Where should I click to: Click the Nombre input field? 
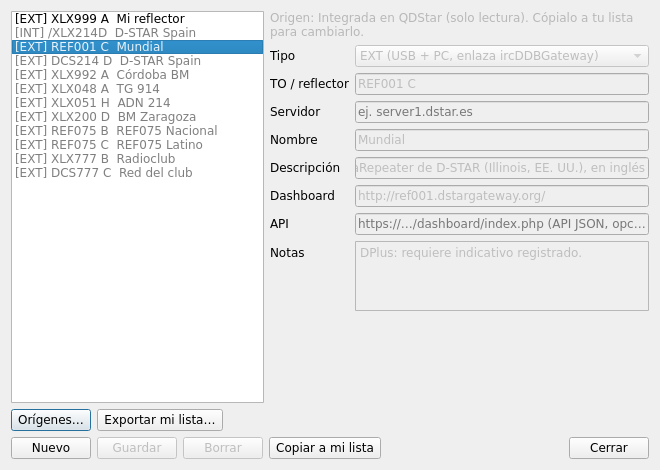(x=501, y=140)
